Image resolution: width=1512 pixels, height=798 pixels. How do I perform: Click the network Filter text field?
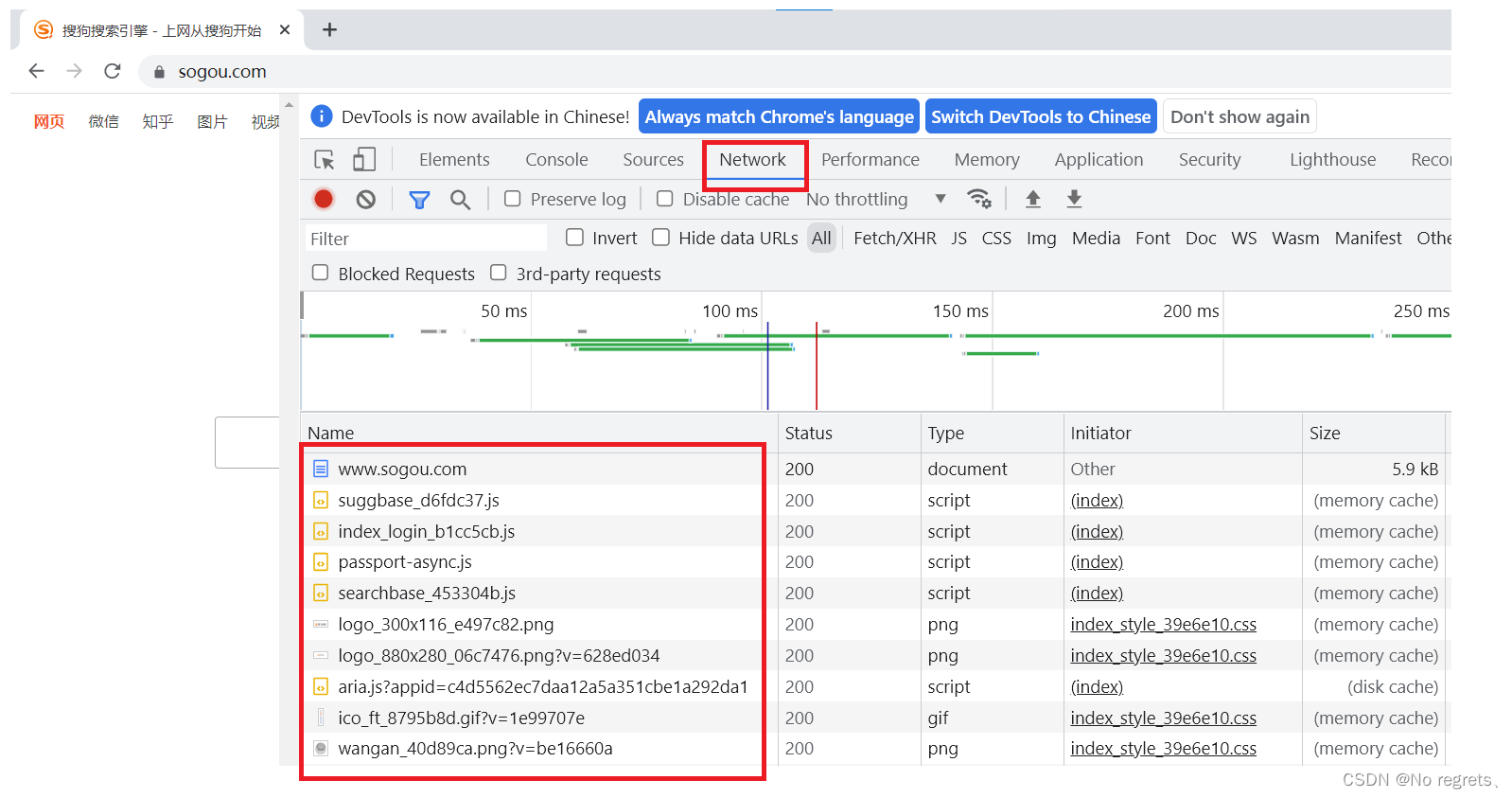425,239
